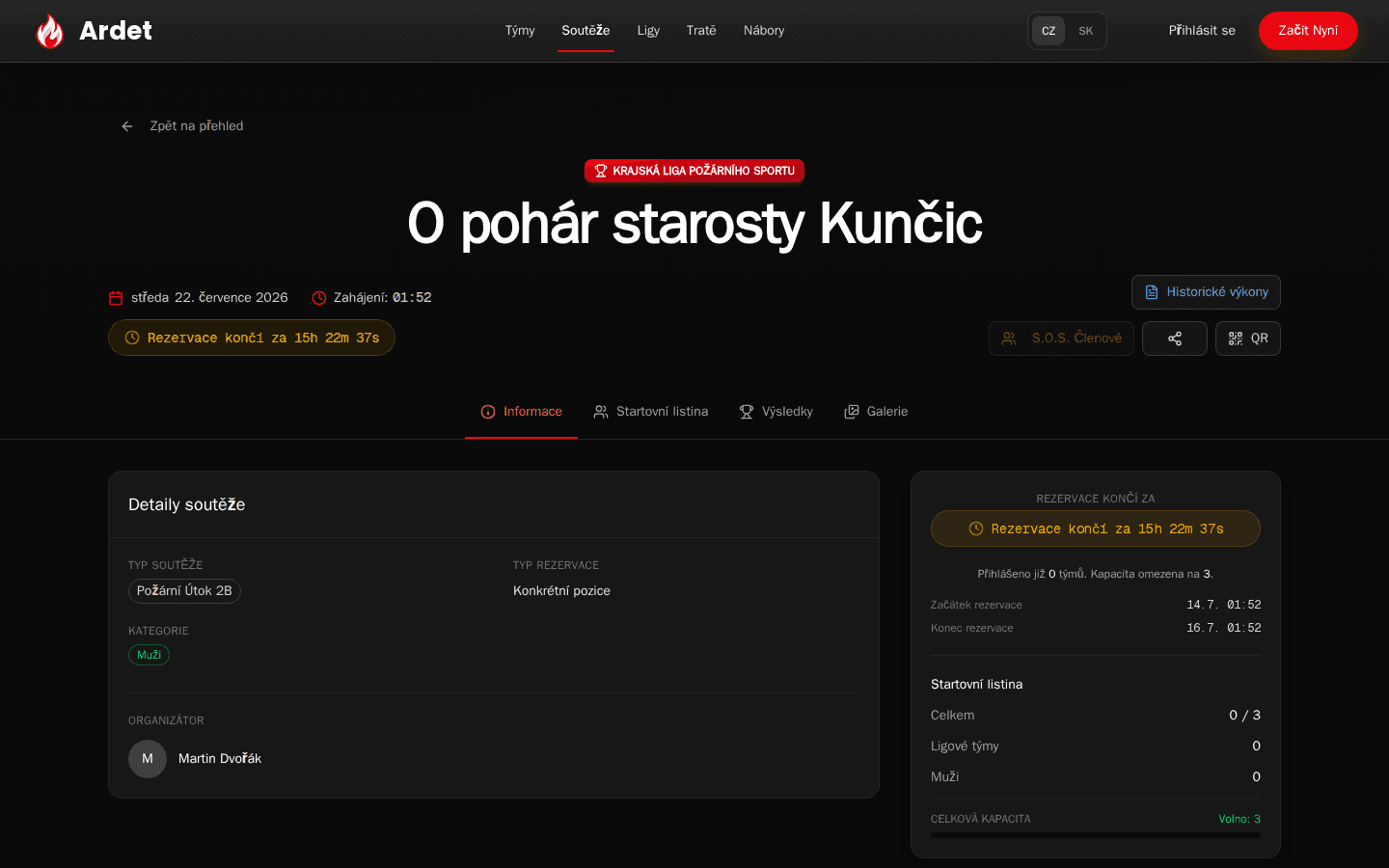The width and height of the screenshot is (1389, 868).
Task: Click the Začít Nyní button
Action: click(1308, 31)
